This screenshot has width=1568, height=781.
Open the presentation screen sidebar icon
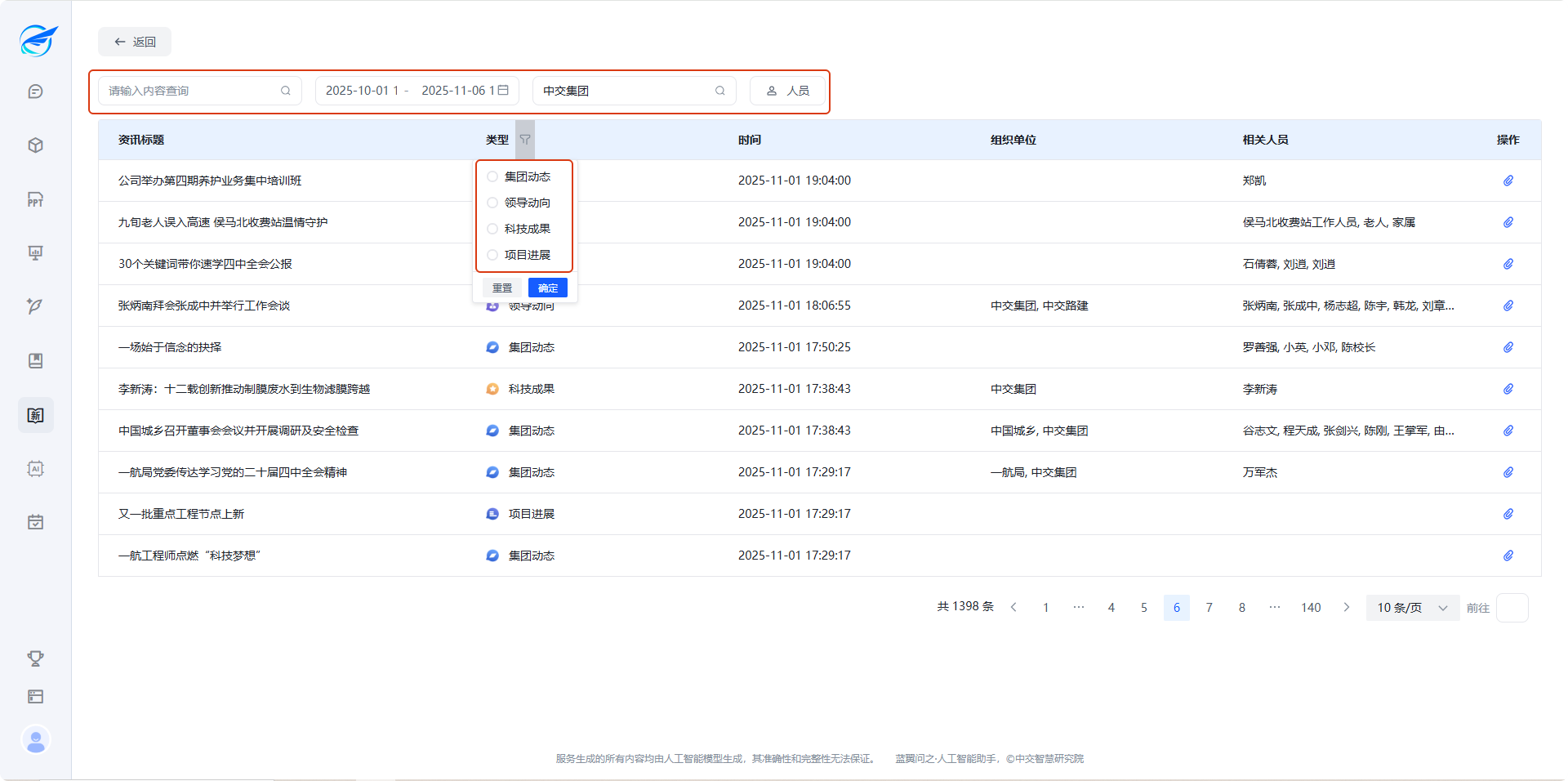(35, 253)
